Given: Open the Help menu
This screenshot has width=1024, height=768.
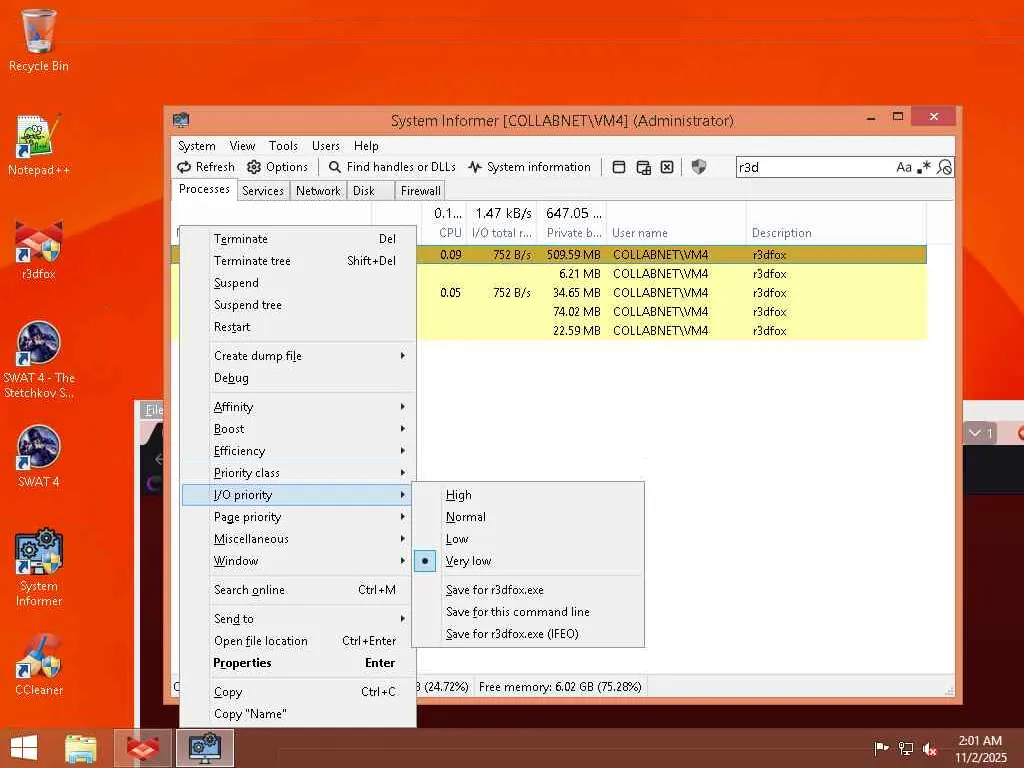Looking at the screenshot, I should [x=366, y=146].
